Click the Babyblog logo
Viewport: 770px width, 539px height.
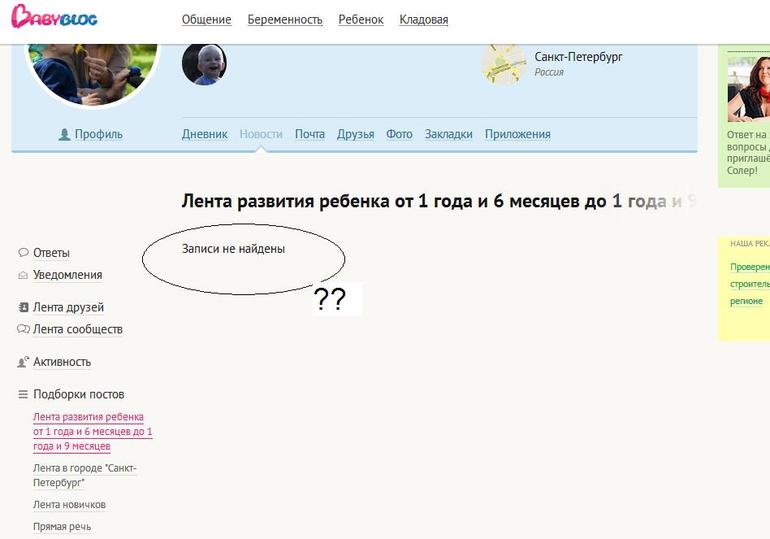(x=54, y=17)
